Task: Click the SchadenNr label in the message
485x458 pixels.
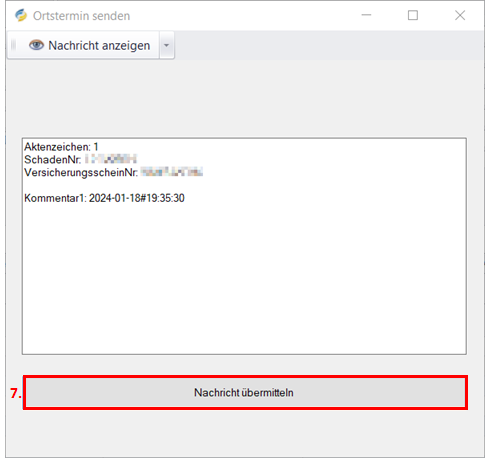Action: click(52, 160)
